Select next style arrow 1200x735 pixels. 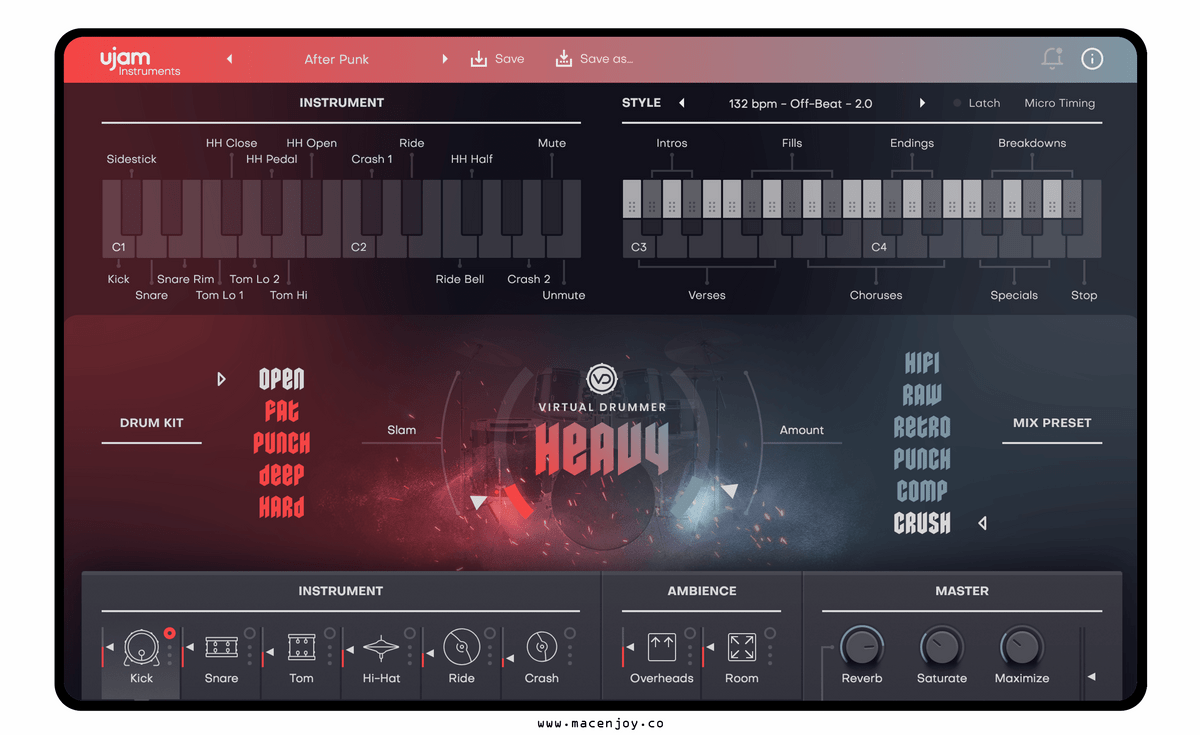click(x=922, y=103)
